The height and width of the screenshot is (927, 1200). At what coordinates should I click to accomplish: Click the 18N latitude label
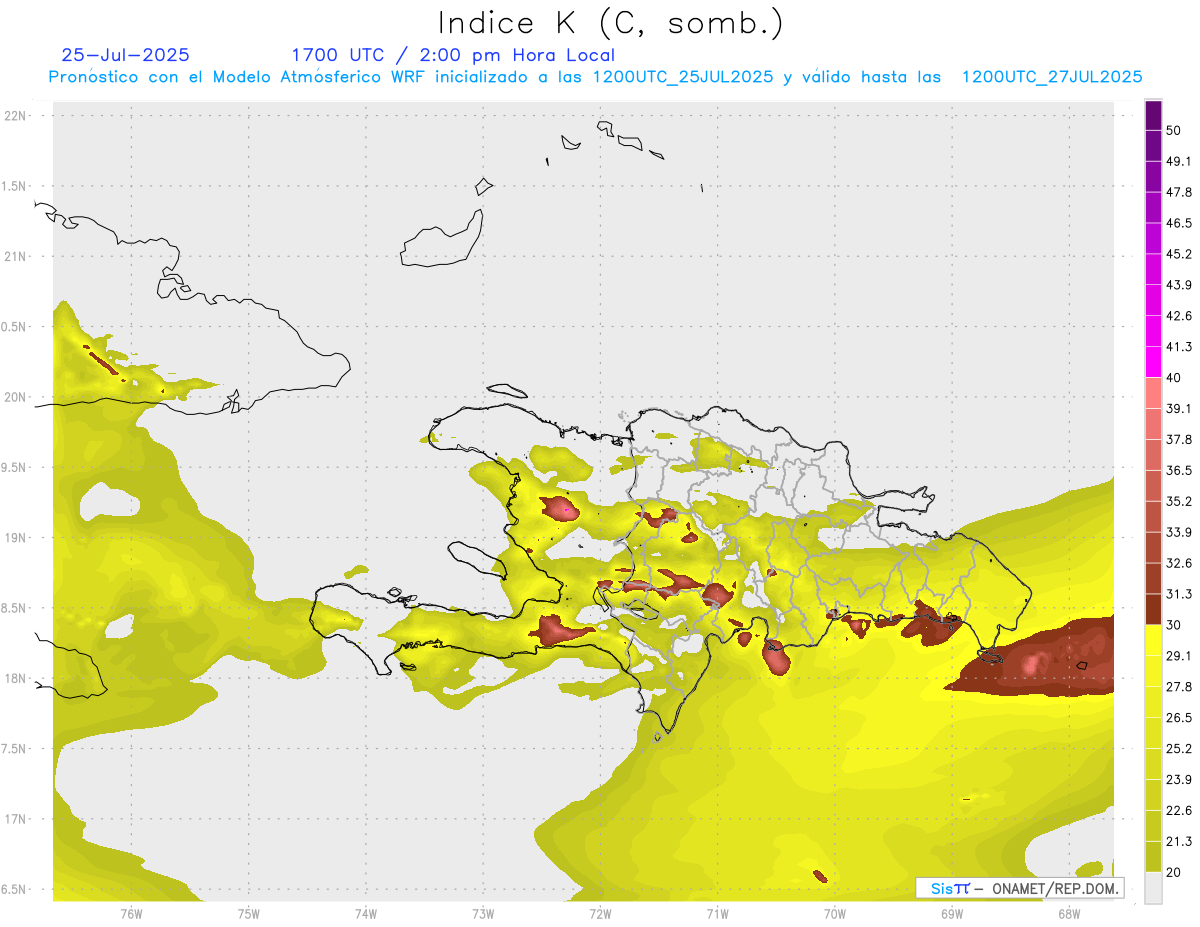15,678
